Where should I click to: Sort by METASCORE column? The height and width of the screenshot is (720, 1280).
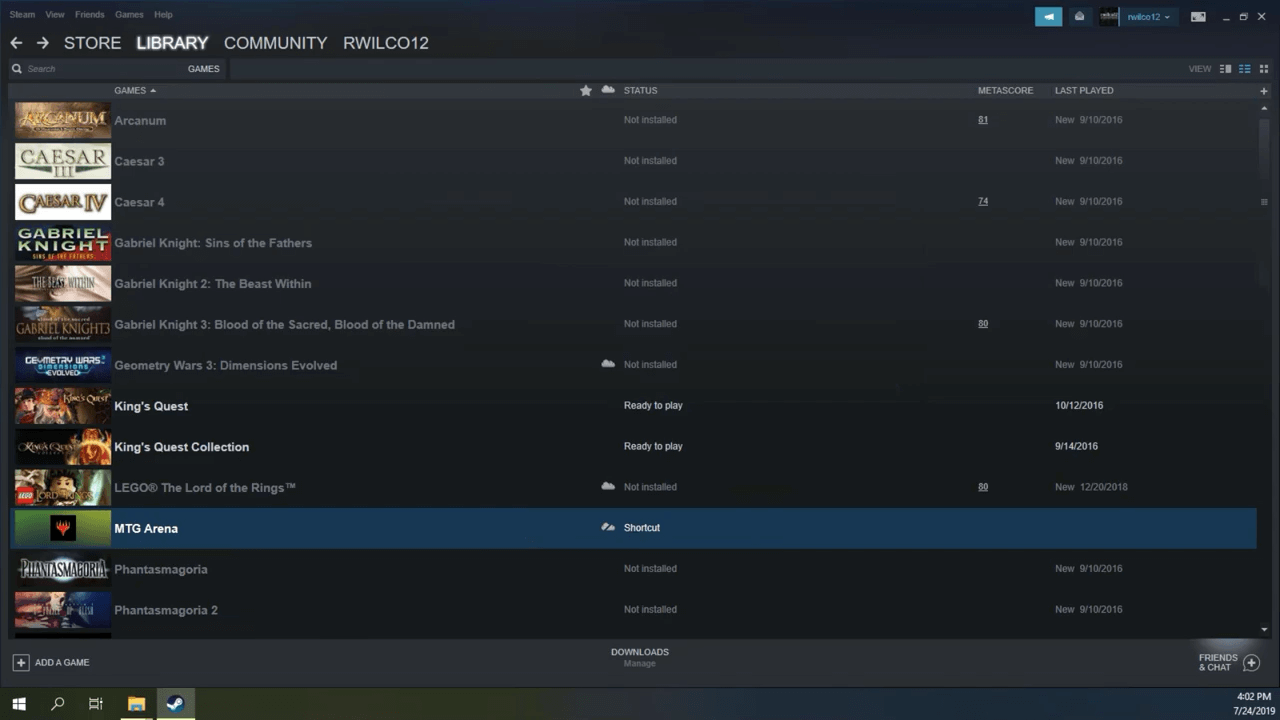[x=1005, y=90]
